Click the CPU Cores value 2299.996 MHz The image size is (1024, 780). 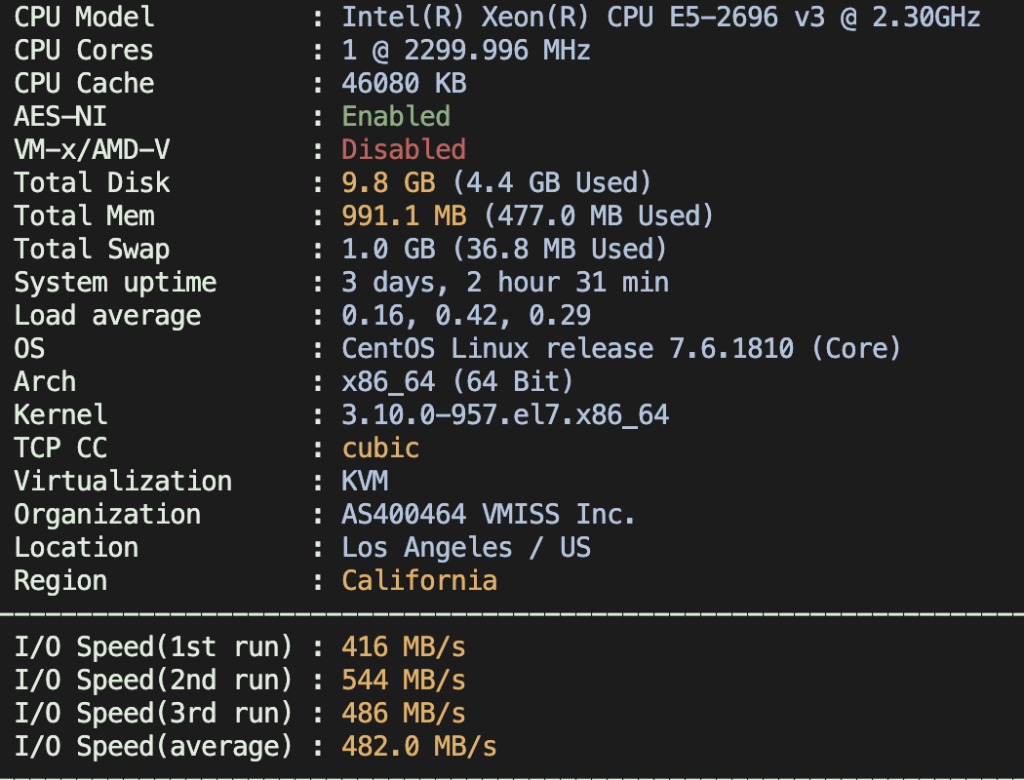[x=466, y=50]
